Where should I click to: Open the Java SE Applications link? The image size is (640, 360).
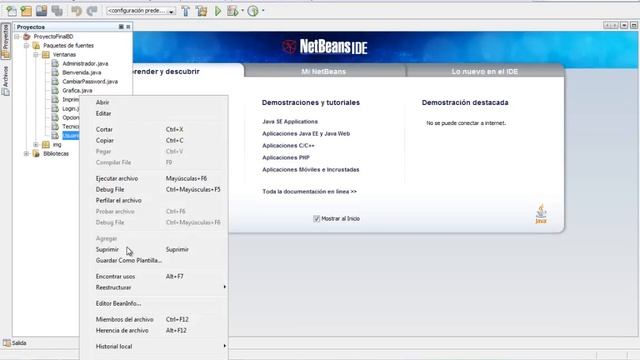(290, 121)
